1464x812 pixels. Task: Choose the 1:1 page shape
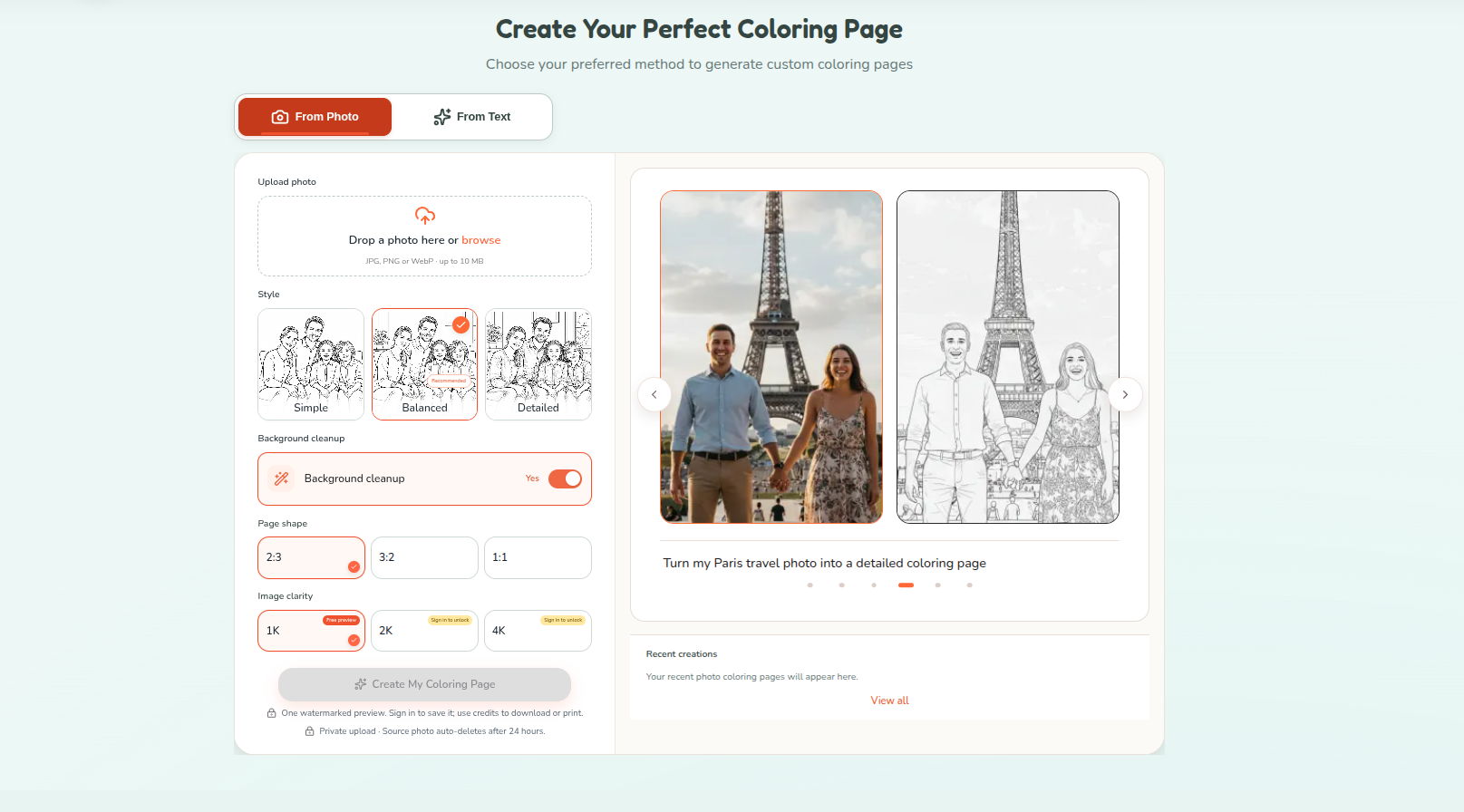(538, 557)
